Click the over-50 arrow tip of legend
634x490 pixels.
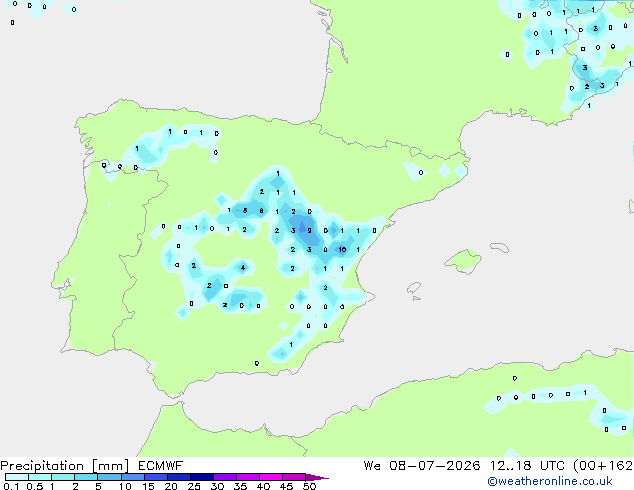(317, 477)
